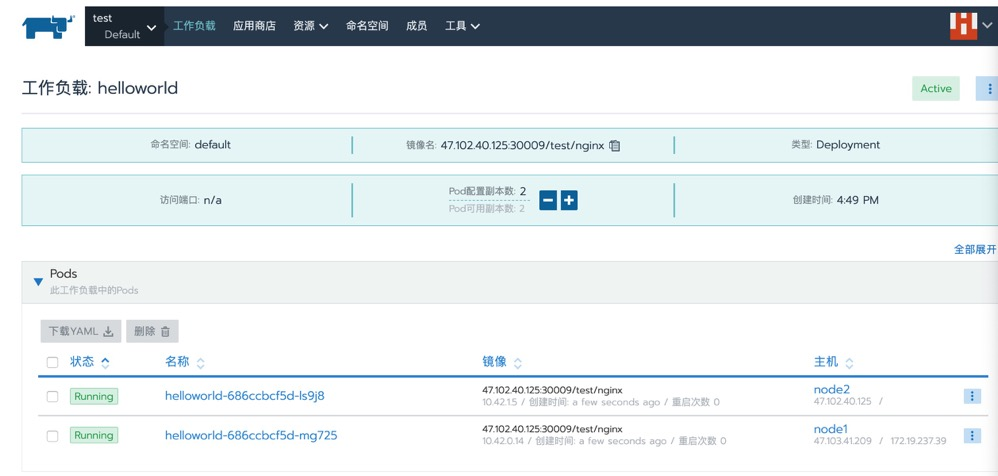Sort pods by 镜像 column
Image resolution: width=998 pixels, height=476 pixels.
point(502,362)
